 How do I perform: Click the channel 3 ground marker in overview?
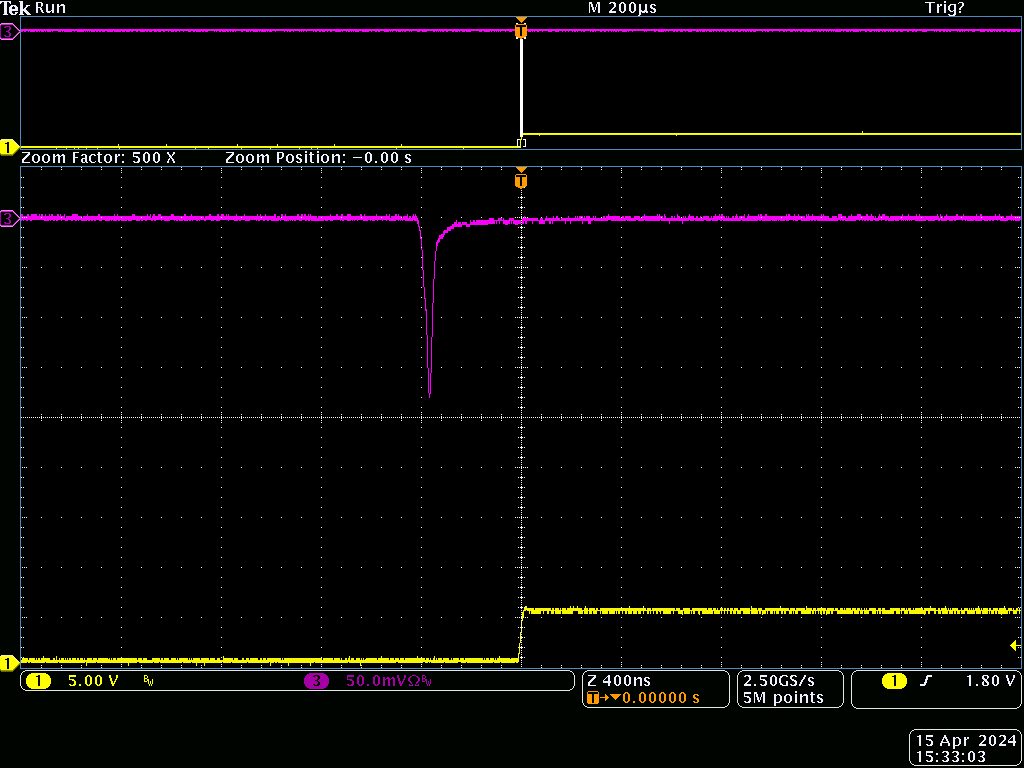click(x=9, y=32)
